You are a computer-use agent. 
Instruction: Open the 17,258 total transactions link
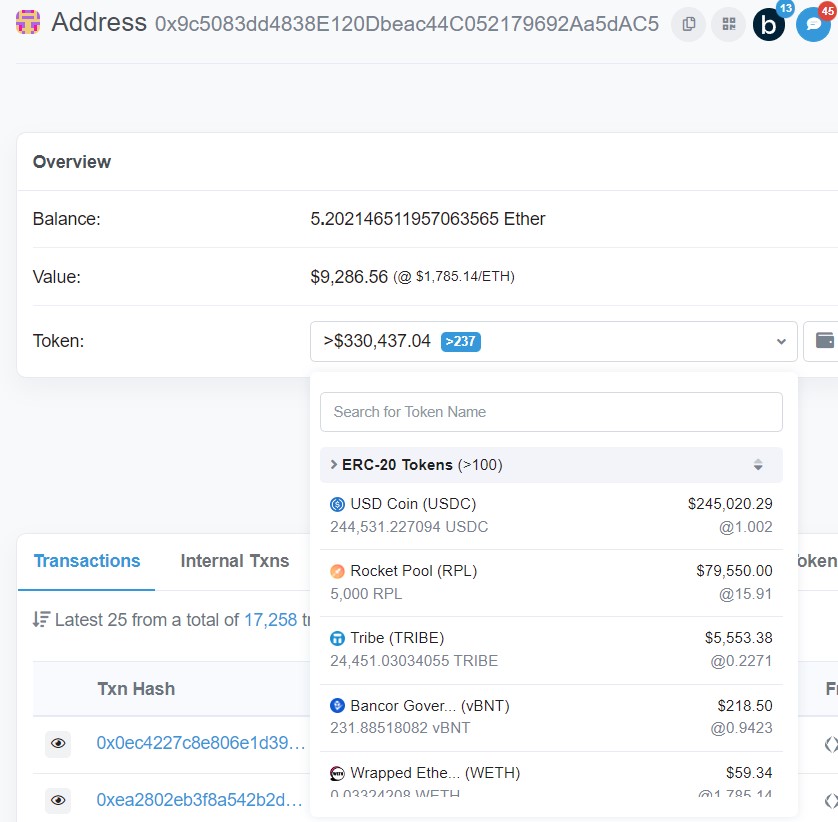270,620
